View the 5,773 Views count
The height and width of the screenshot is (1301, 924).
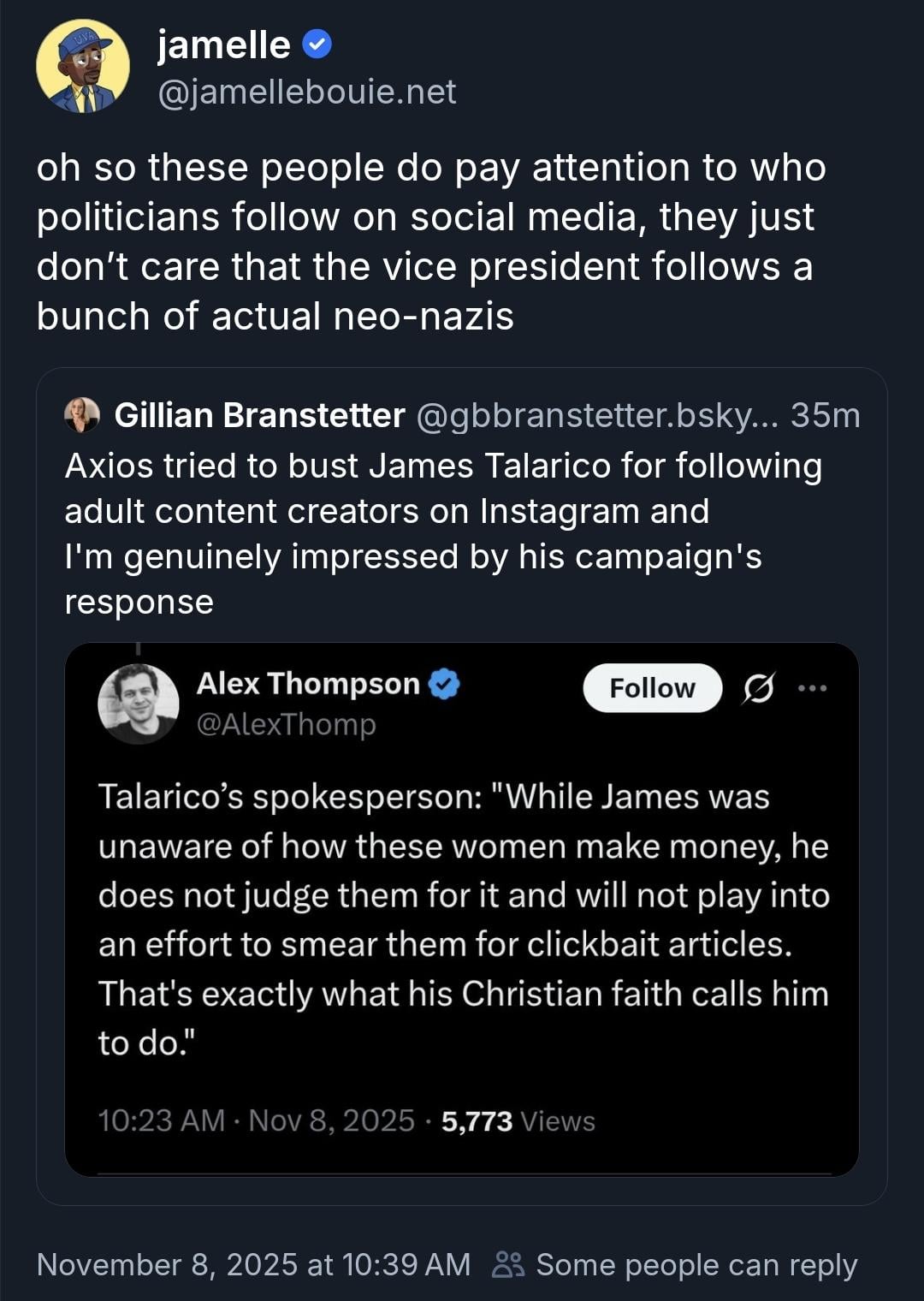tap(518, 1121)
